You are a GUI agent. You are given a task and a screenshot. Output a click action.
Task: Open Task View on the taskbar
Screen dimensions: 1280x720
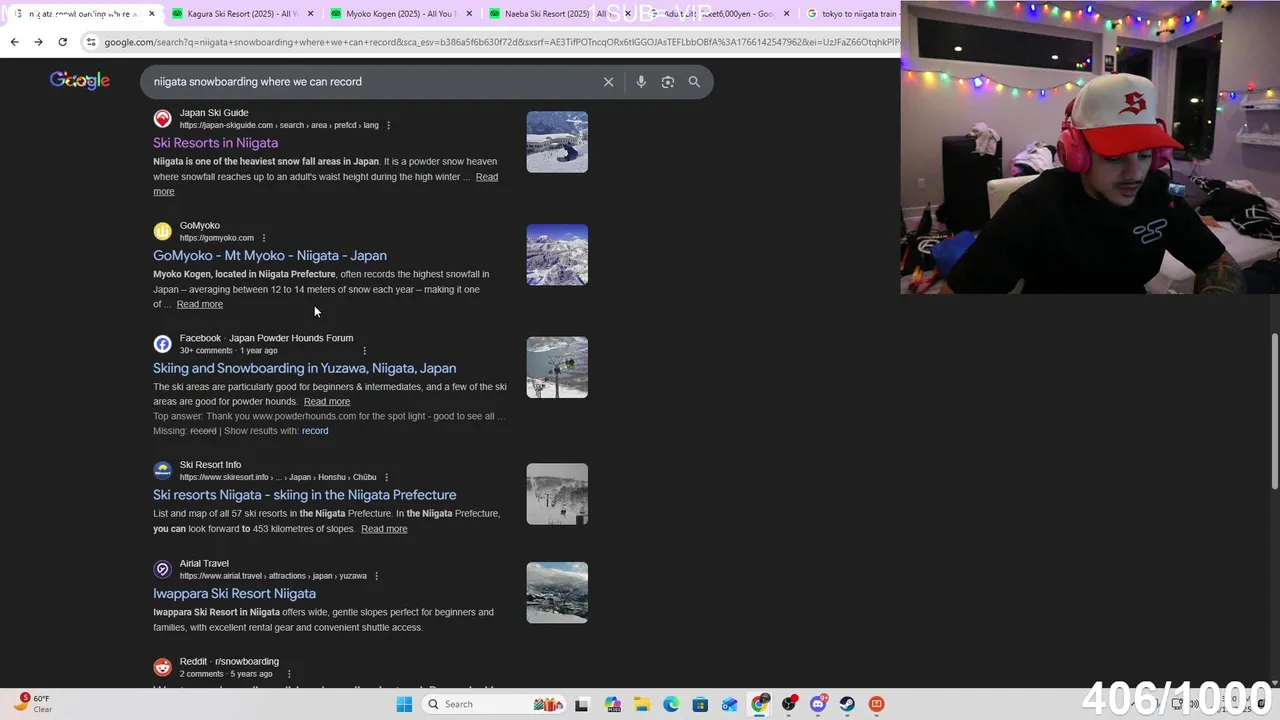[x=581, y=704]
